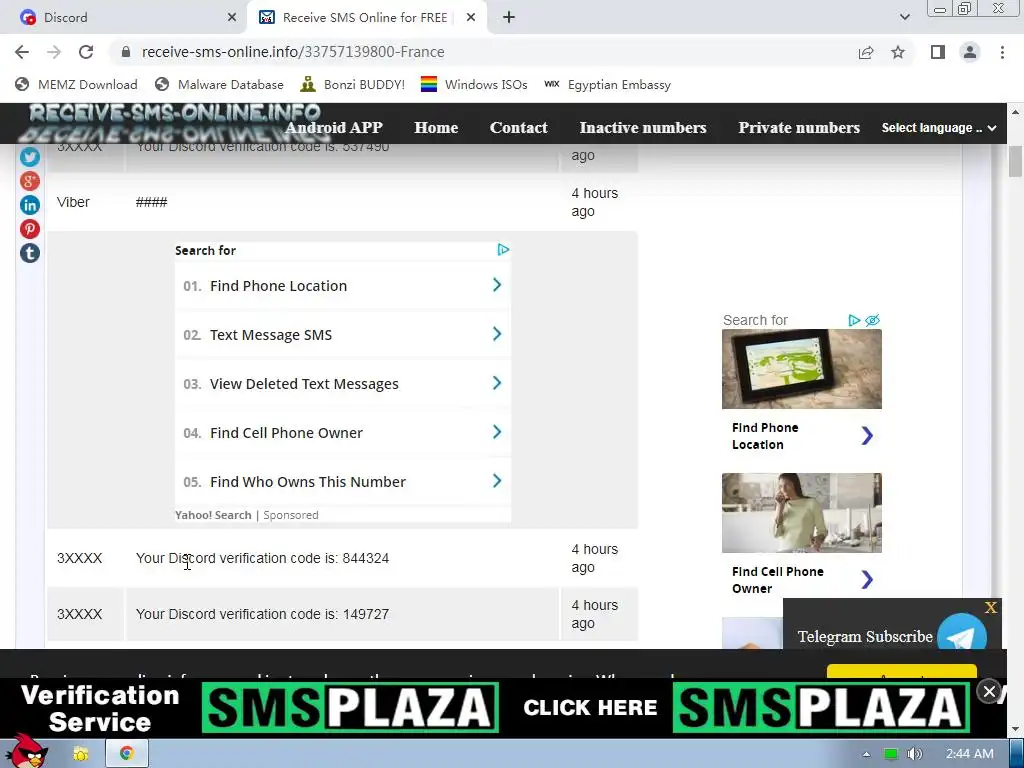Image resolution: width=1024 pixels, height=768 pixels.
Task: Open Chrome from the taskbar
Action: [x=127, y=754]
